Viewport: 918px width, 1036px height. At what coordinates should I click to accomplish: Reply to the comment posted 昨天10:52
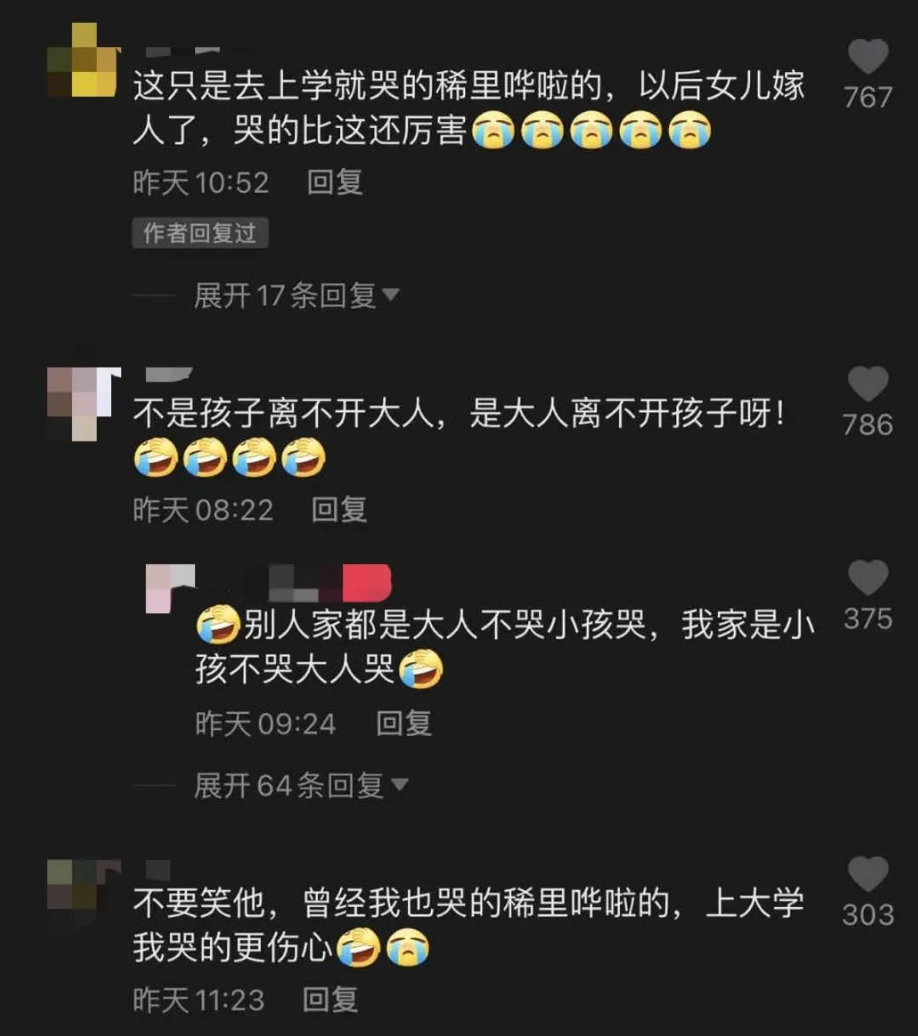[335, 182]
